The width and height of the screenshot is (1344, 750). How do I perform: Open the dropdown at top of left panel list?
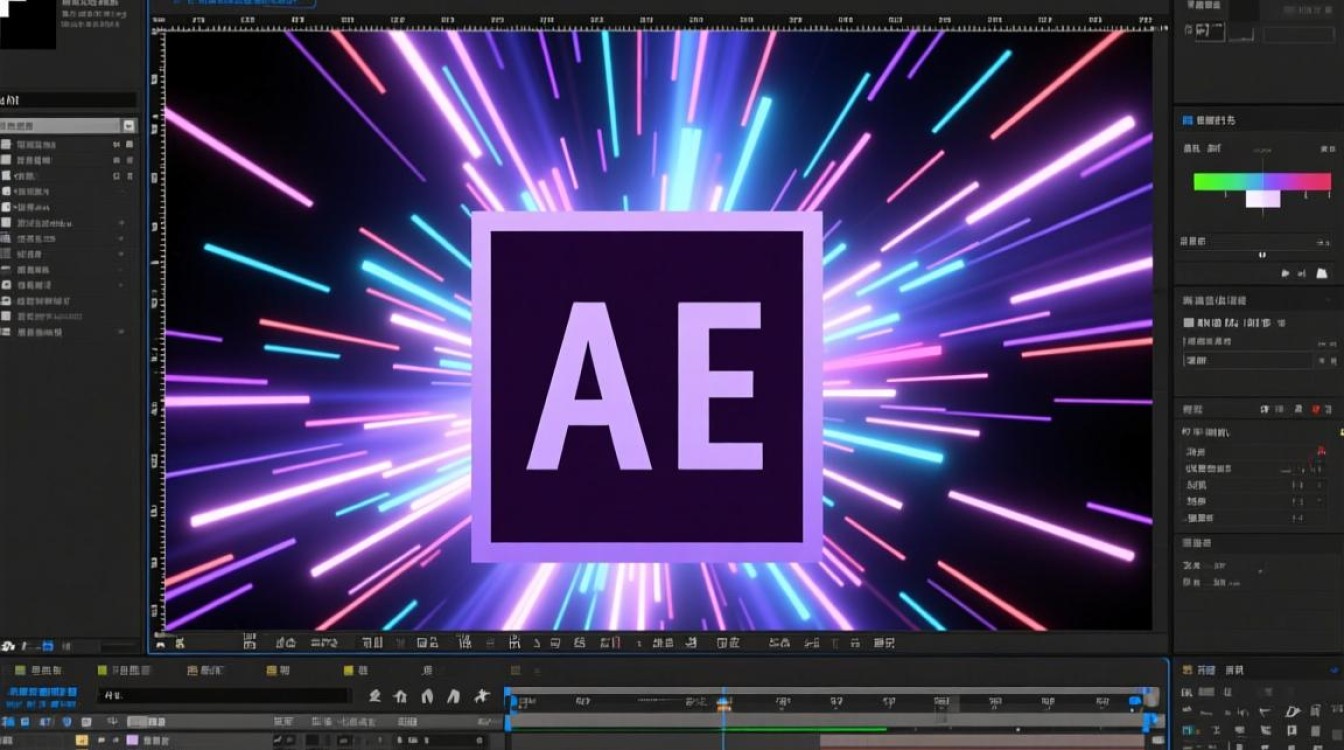pyautogui.click(x=128, y=126)
